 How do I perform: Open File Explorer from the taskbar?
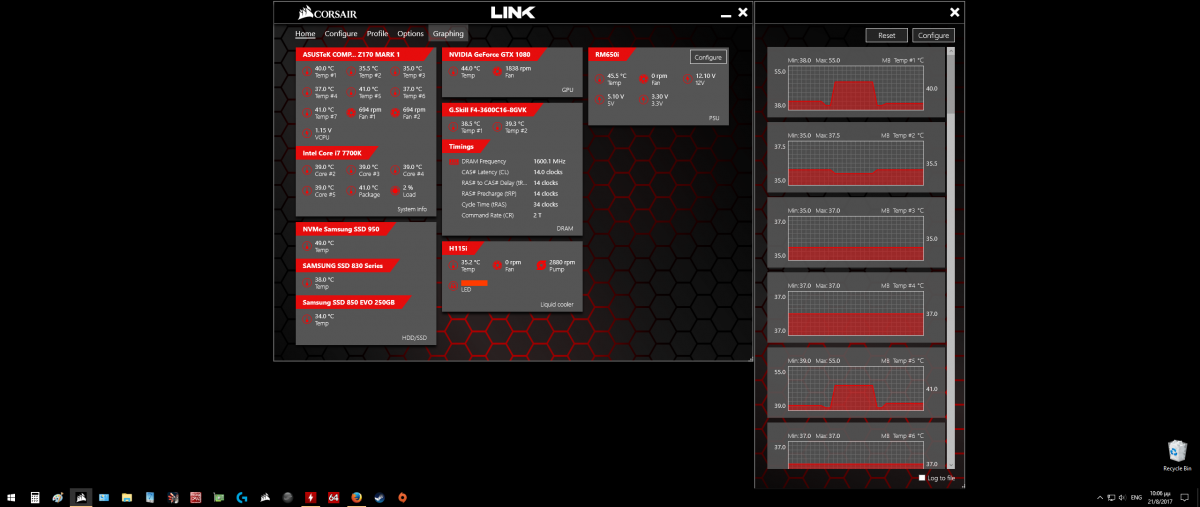pyautogui.click(x=126, y=496)
